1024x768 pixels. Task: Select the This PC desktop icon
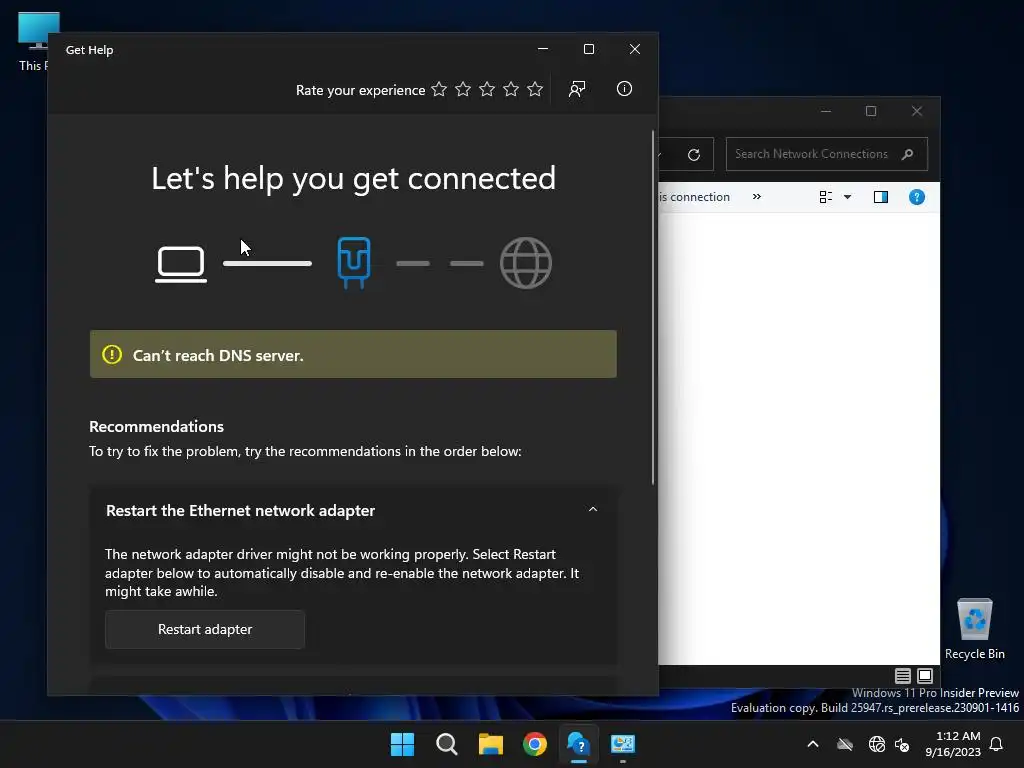(x=33, y=42)
